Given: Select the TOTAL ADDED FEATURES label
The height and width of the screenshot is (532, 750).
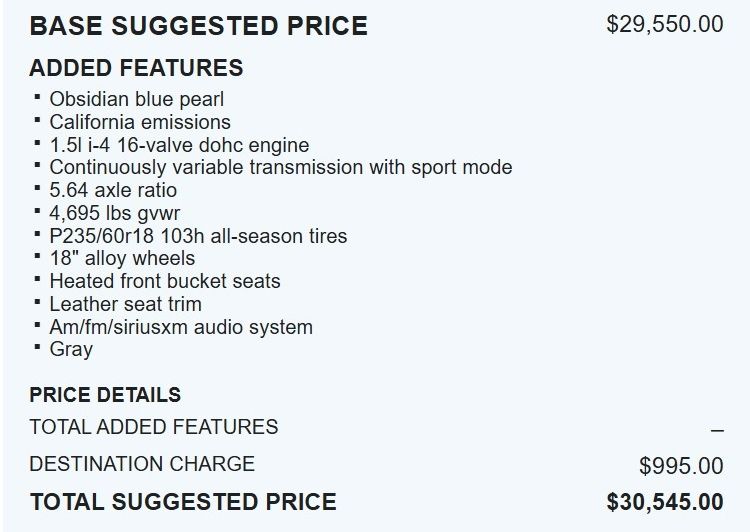Looking at the screenshot, I should tap(154, 427).
